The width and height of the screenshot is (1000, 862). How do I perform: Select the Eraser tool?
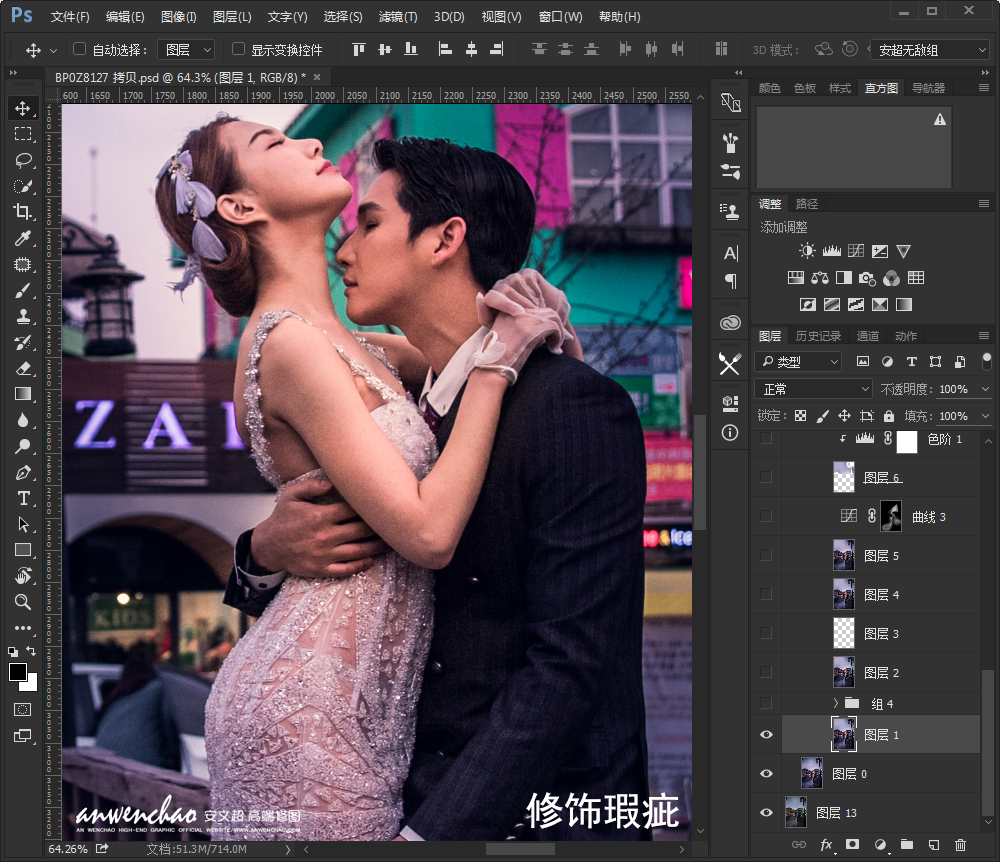pos(23,369)
